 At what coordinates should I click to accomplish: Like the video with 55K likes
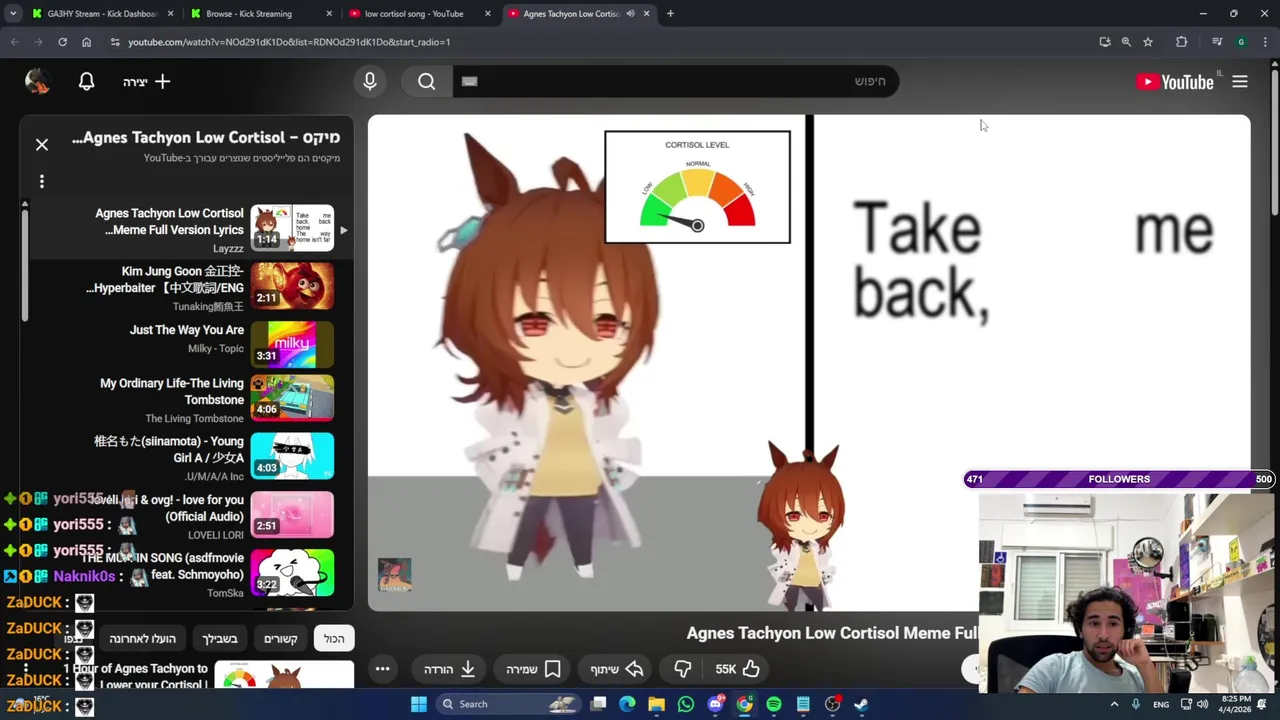pos(738,669)
